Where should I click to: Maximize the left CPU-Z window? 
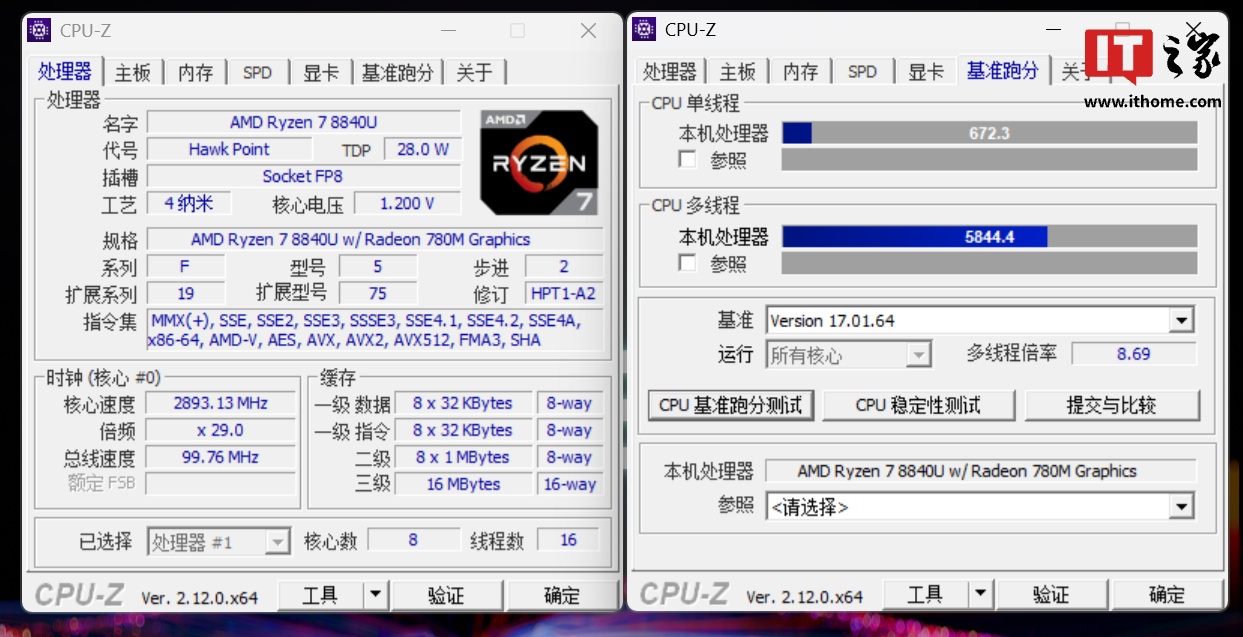517,31
